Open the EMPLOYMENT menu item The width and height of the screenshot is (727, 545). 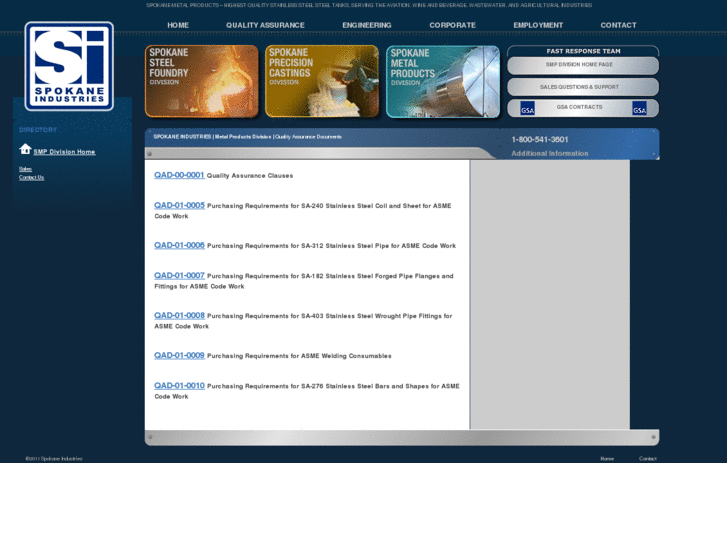point(538,25)
